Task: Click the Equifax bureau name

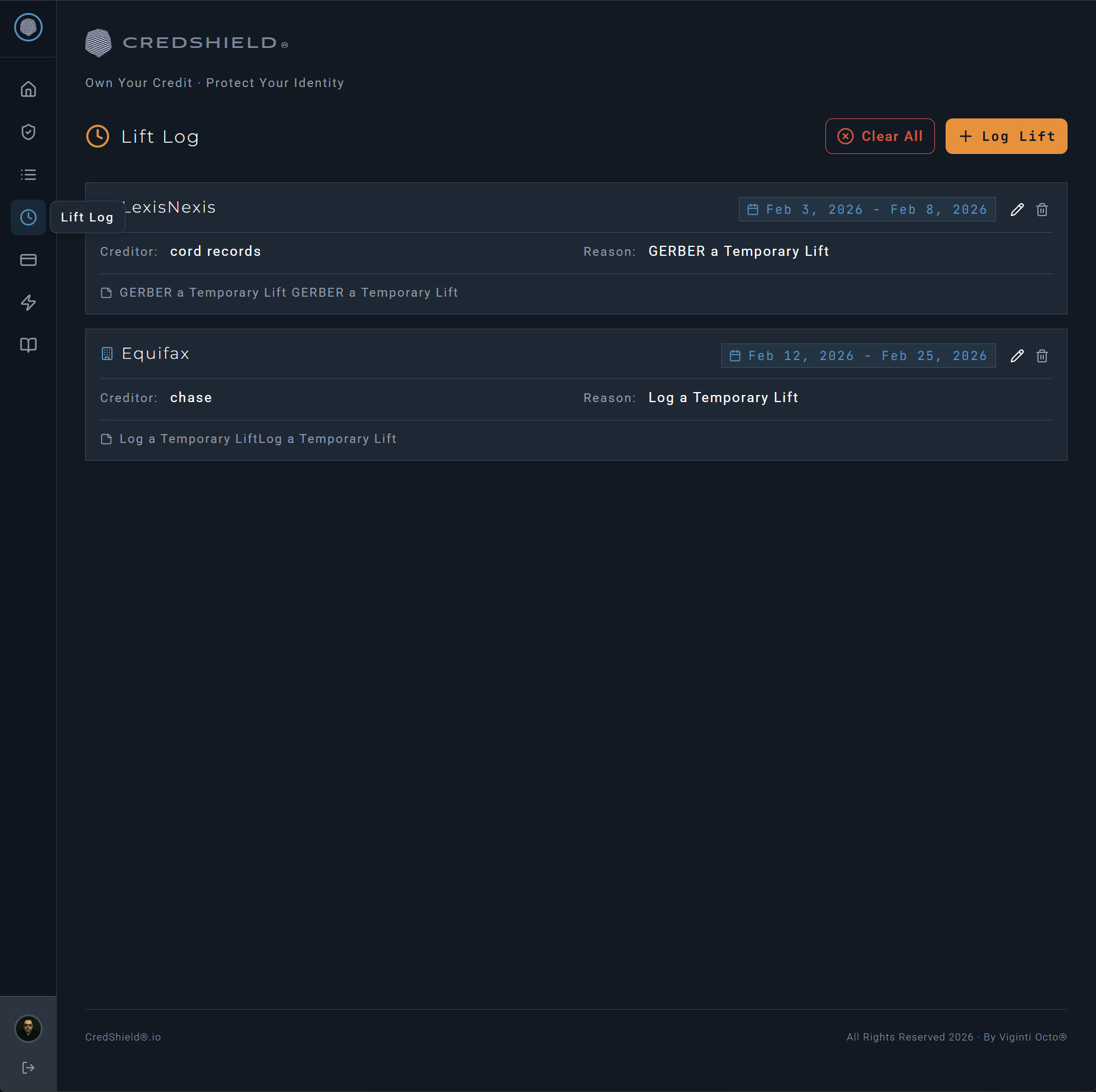Action: coord(156,354)
